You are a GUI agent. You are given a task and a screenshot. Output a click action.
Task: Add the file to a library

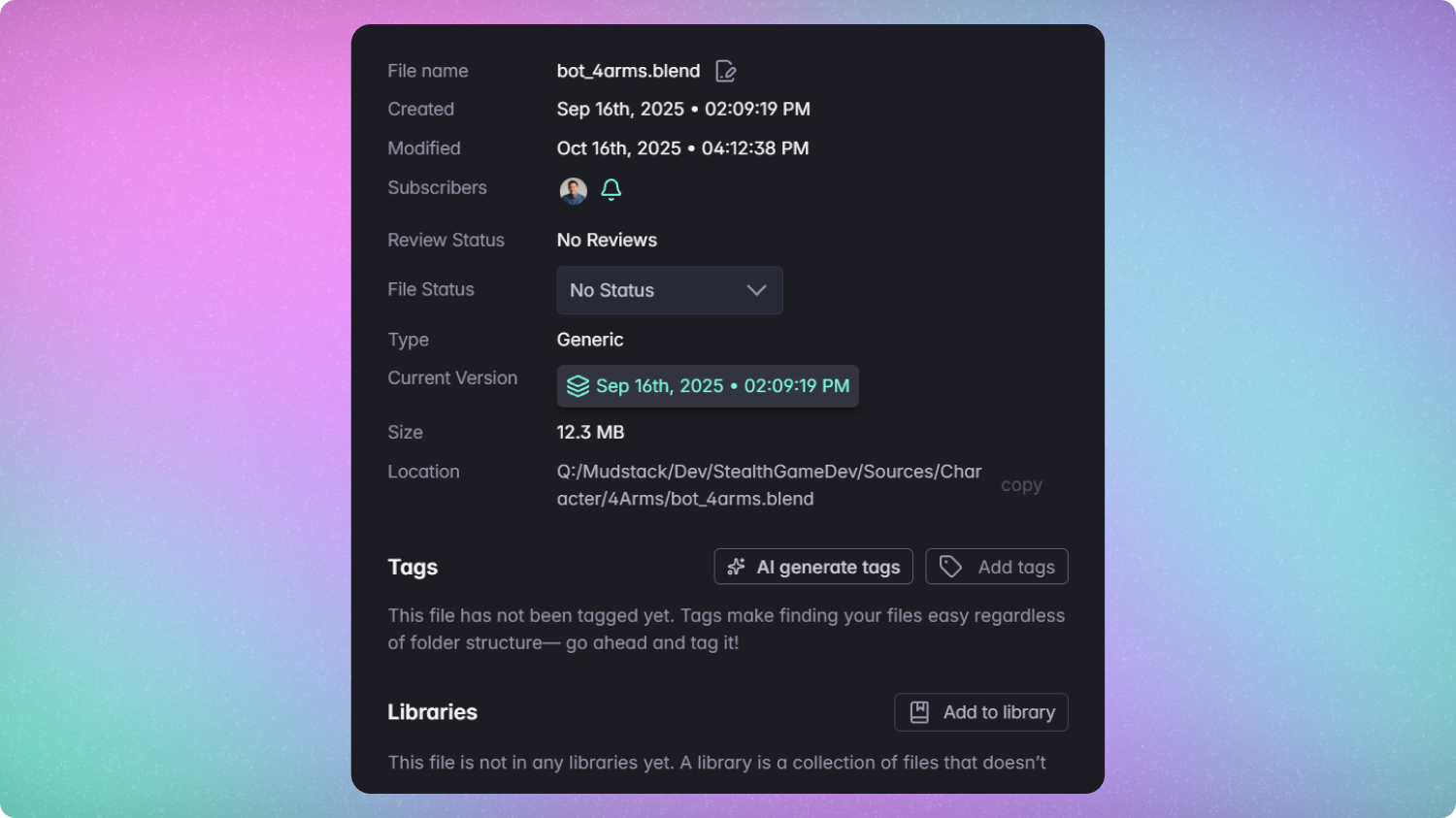click(x=980, y=711)
